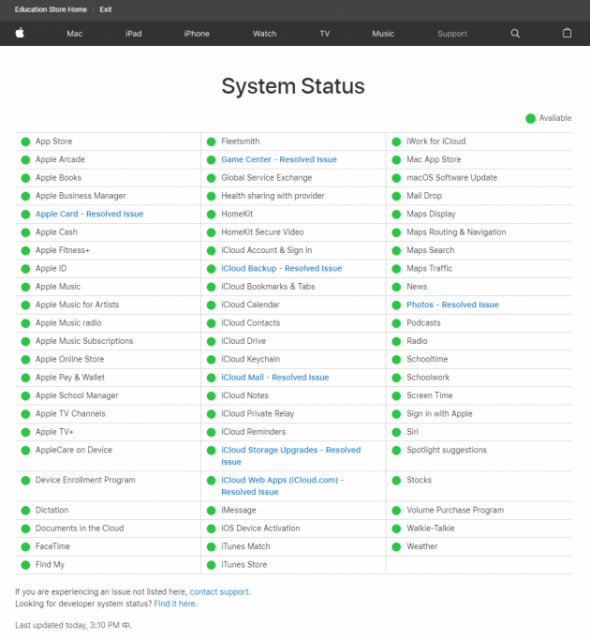Click the Documents in the Cloud entry

(x=80, y=528)
